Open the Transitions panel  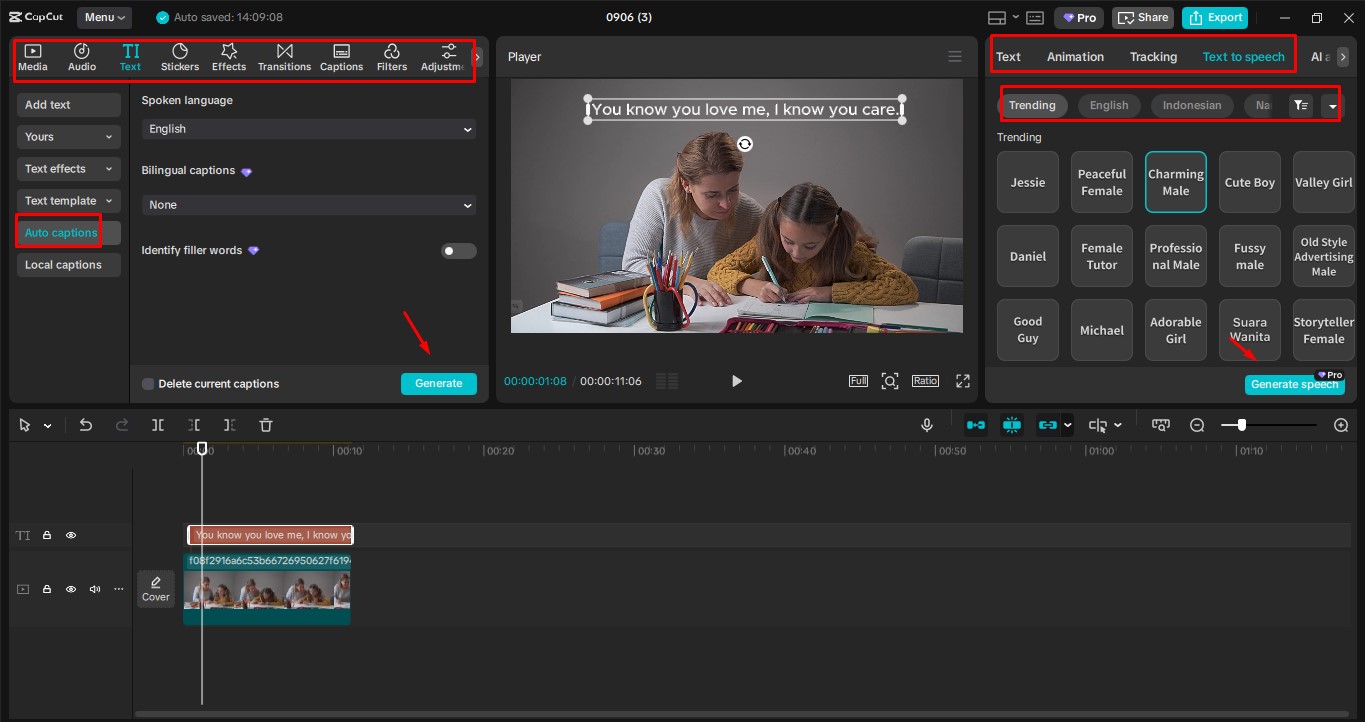(x=284, y=57)
